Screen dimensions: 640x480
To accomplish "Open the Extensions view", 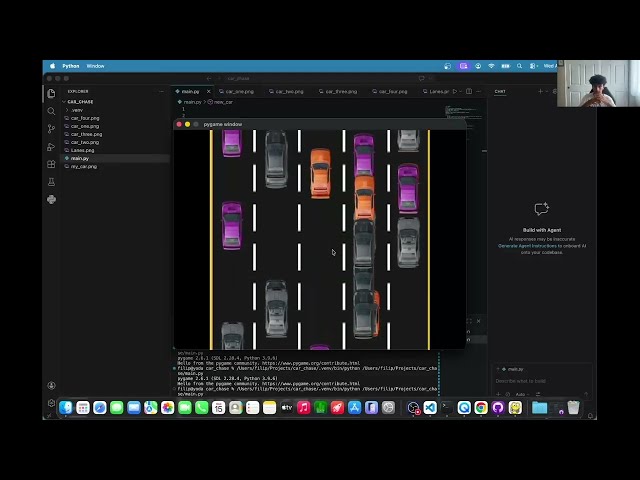I will [x=51, y=164].
